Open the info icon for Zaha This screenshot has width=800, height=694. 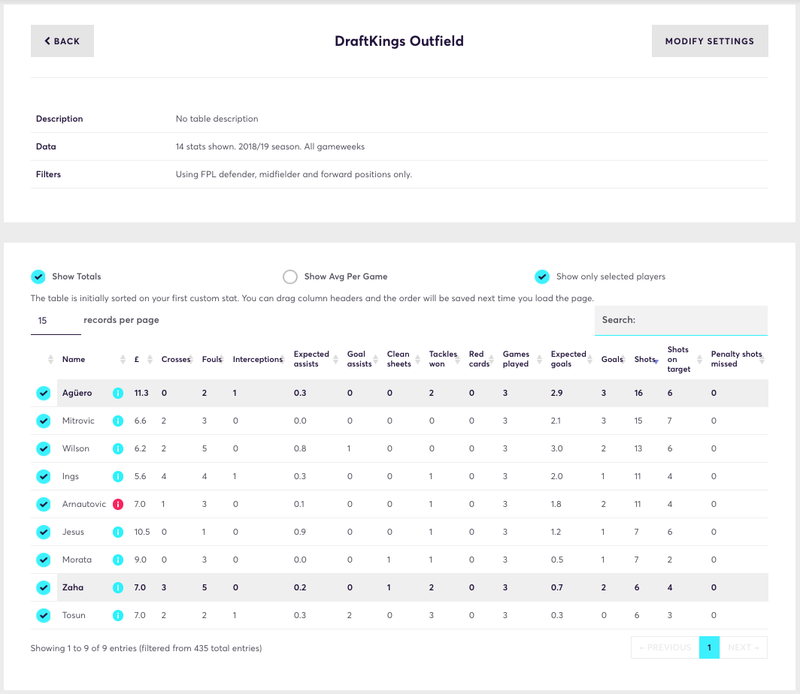point(118,587)
